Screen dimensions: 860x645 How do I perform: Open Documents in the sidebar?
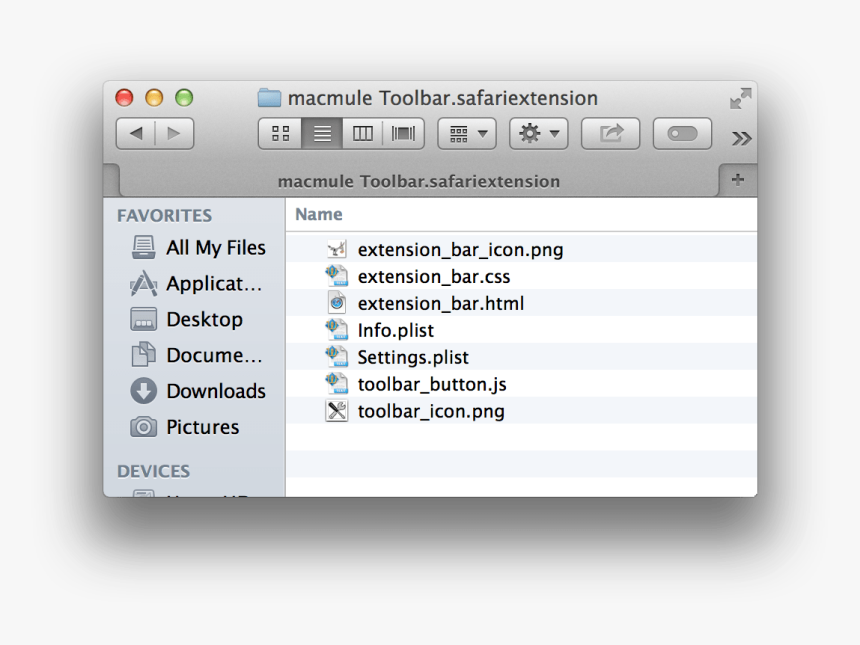point(197,355)
